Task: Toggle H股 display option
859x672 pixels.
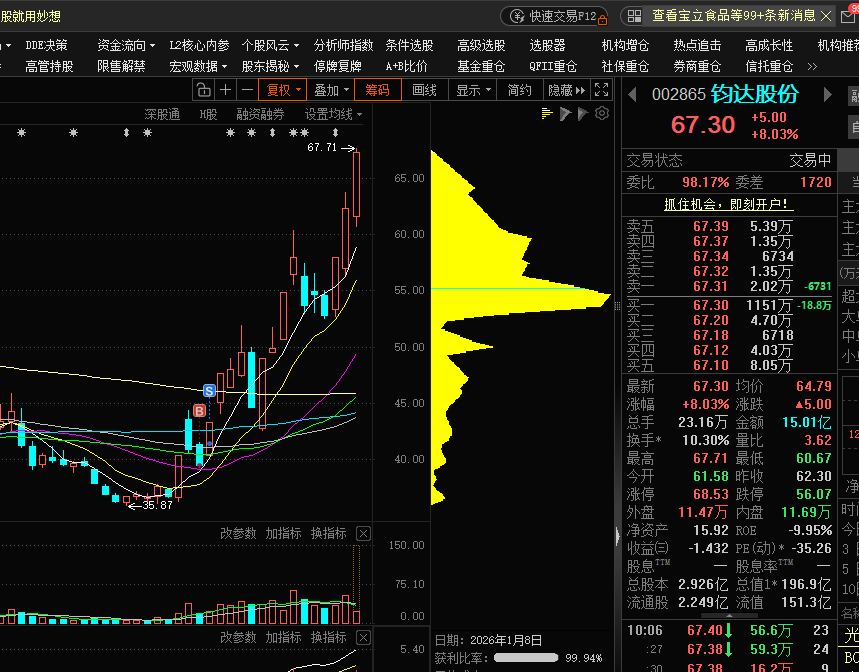Action: point(208,114)
